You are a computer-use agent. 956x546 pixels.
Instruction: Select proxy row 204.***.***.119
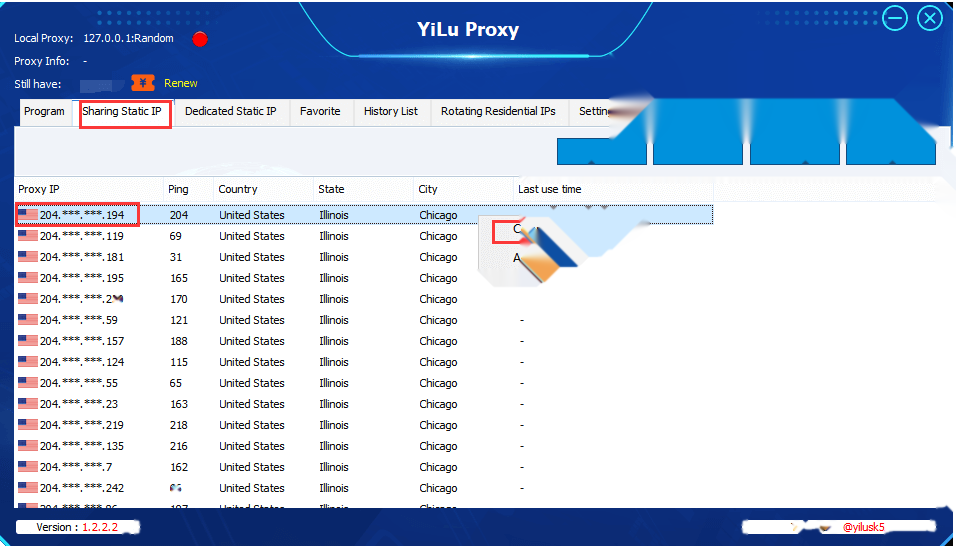coord(364,236)
